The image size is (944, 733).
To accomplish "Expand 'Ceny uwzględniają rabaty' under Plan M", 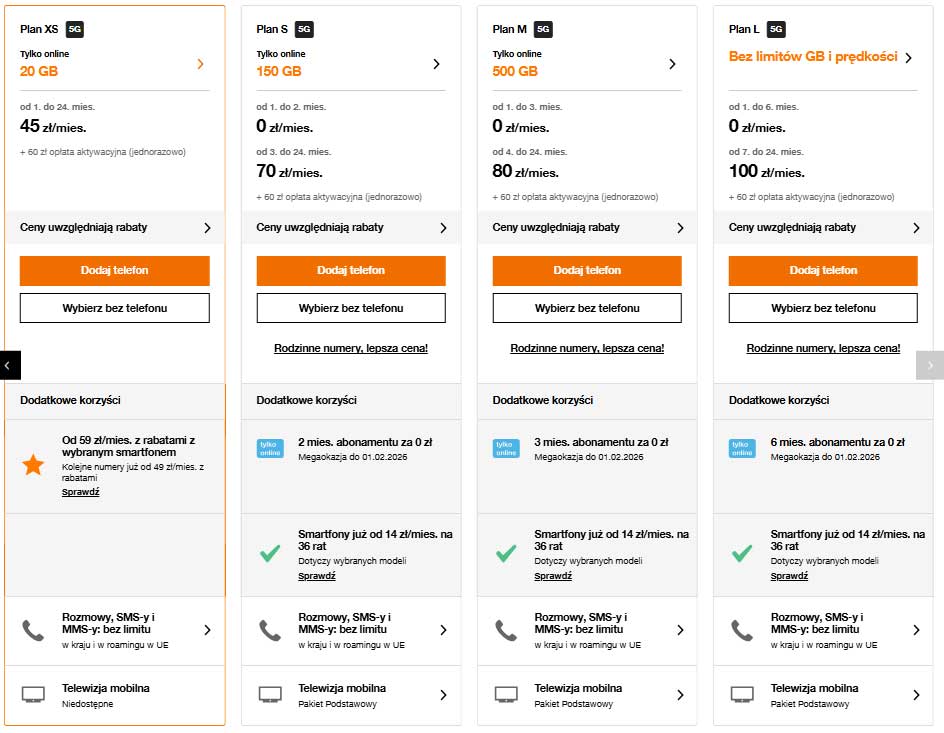I will [586, 227].
